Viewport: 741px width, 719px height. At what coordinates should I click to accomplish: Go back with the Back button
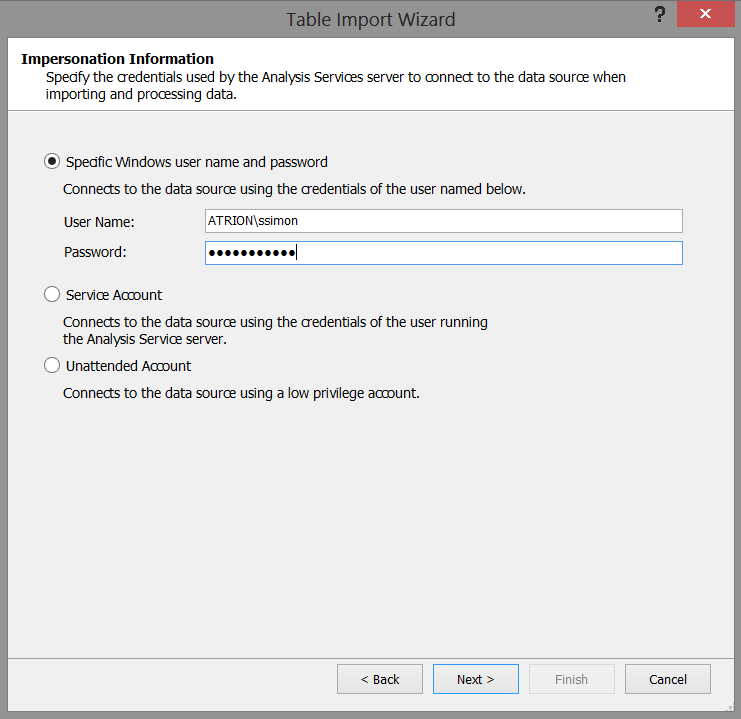[380, 679]
